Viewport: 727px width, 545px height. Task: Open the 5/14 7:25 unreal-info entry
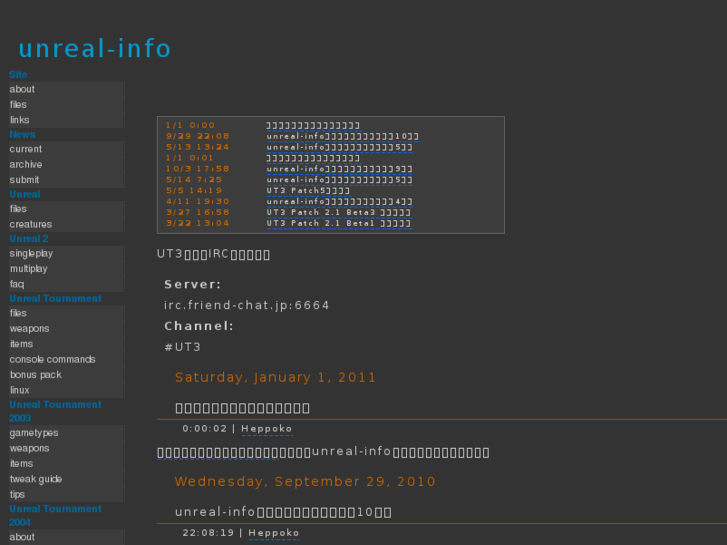pyautogui.click(x=339, y=180)
